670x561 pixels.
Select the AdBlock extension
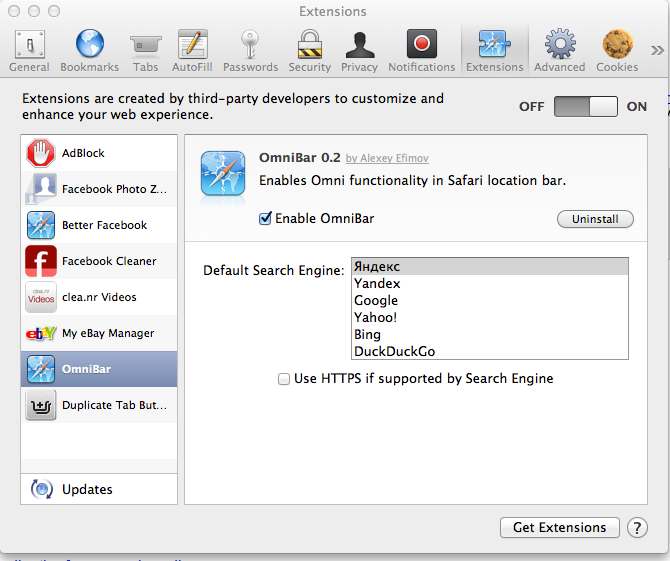(99, 153)
